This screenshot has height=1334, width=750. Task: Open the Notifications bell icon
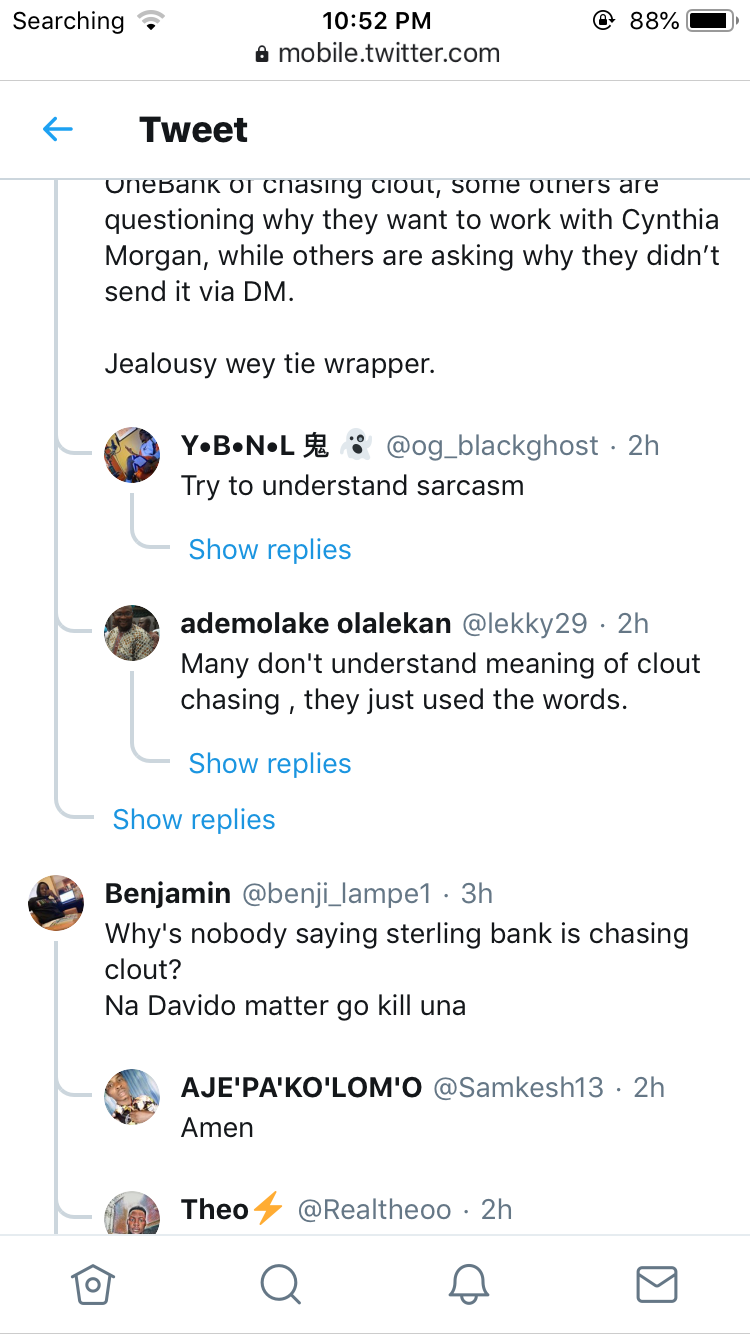(x=468, y=1284)
